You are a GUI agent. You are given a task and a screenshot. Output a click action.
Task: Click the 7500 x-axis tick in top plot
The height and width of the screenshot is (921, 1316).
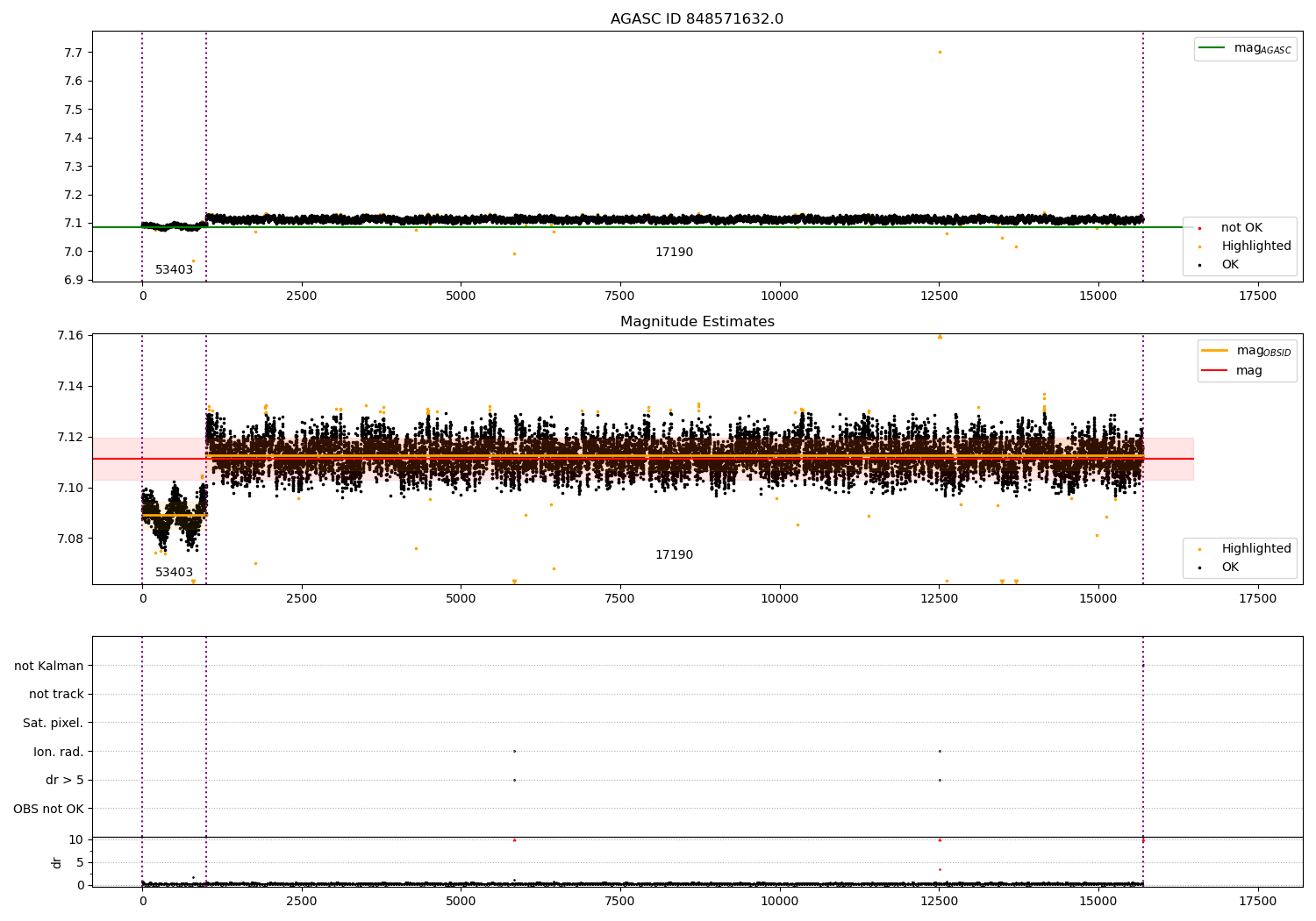click(620, 296)
